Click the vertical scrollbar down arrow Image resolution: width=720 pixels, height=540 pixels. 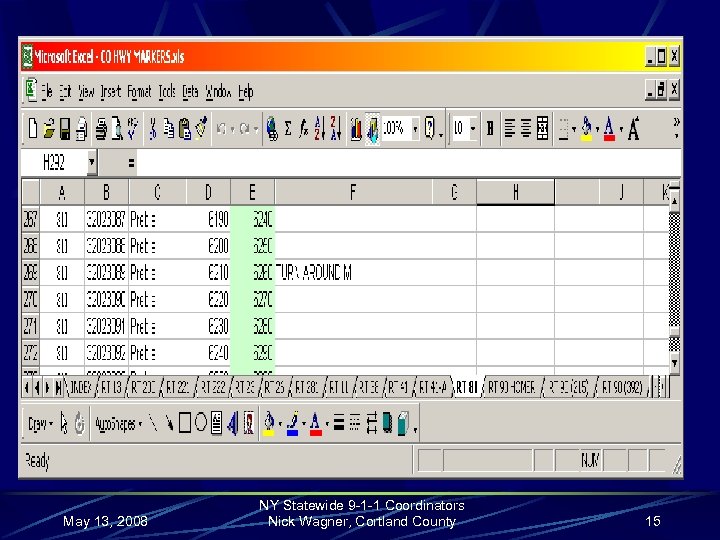674,363
